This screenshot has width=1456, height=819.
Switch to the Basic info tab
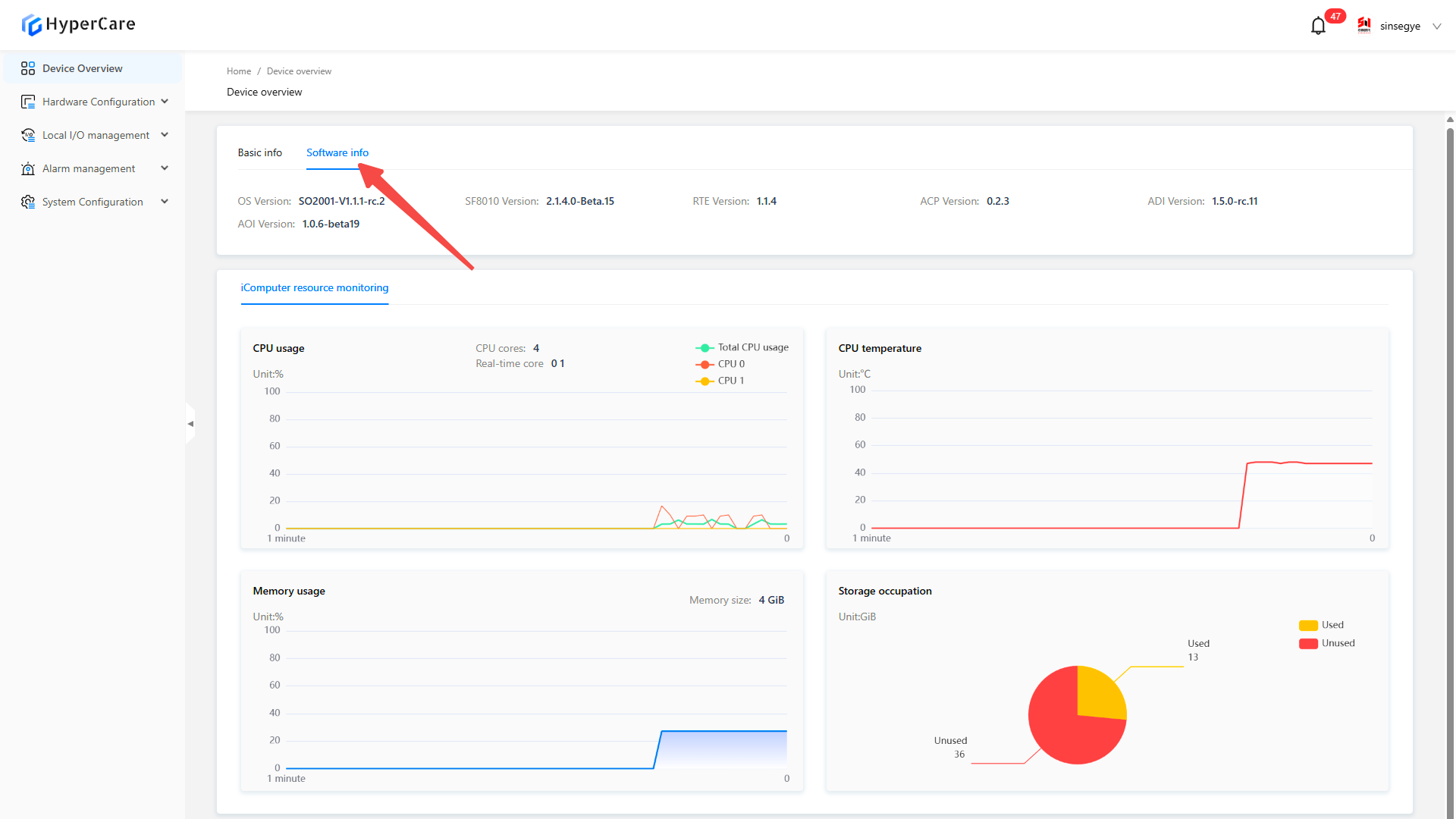pyautogui.click(x=259, y=152)
